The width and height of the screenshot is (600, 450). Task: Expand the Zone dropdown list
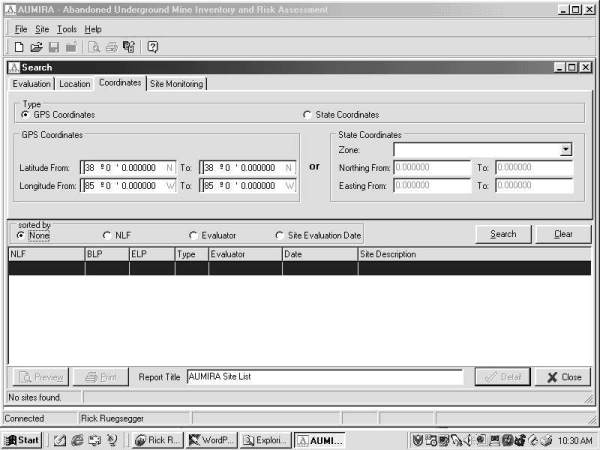click(x=566, y=149)
